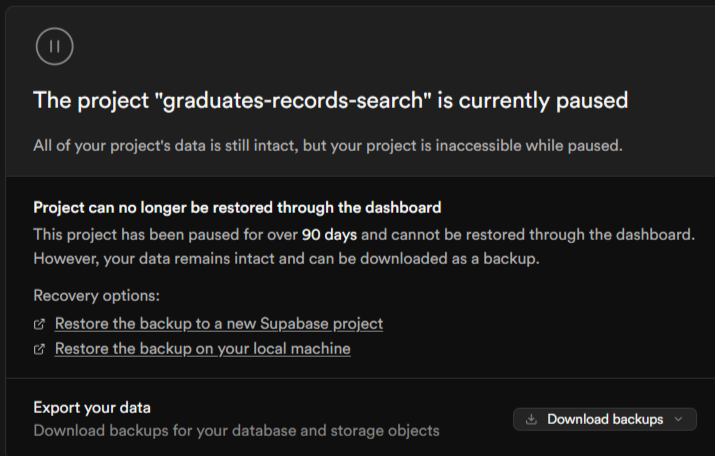
Task: Open "Restore the backup on your local machine"
Action: 202,349
